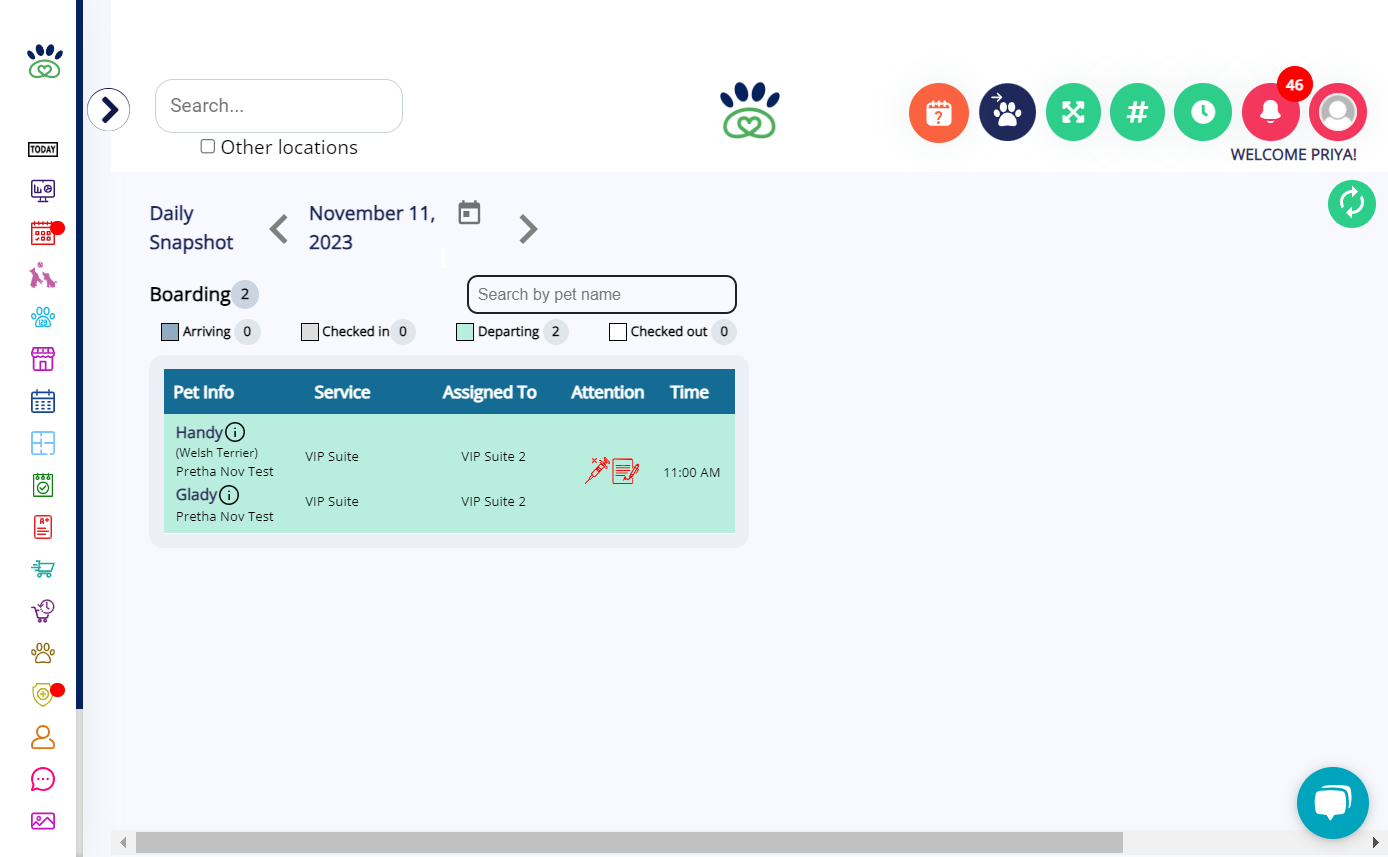Open the teal fast shopping cart icon
This screenshot has height=857, width=1388.
click(43, 569)
